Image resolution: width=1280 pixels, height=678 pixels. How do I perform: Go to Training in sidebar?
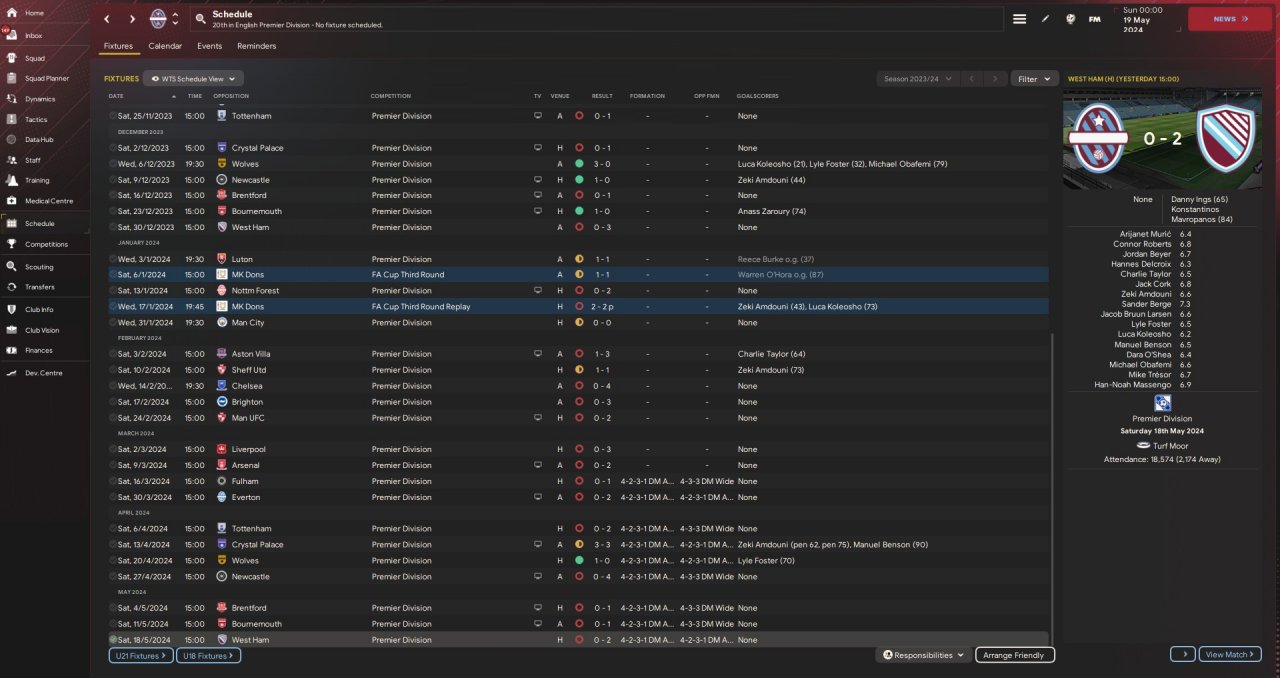[37, 181]
